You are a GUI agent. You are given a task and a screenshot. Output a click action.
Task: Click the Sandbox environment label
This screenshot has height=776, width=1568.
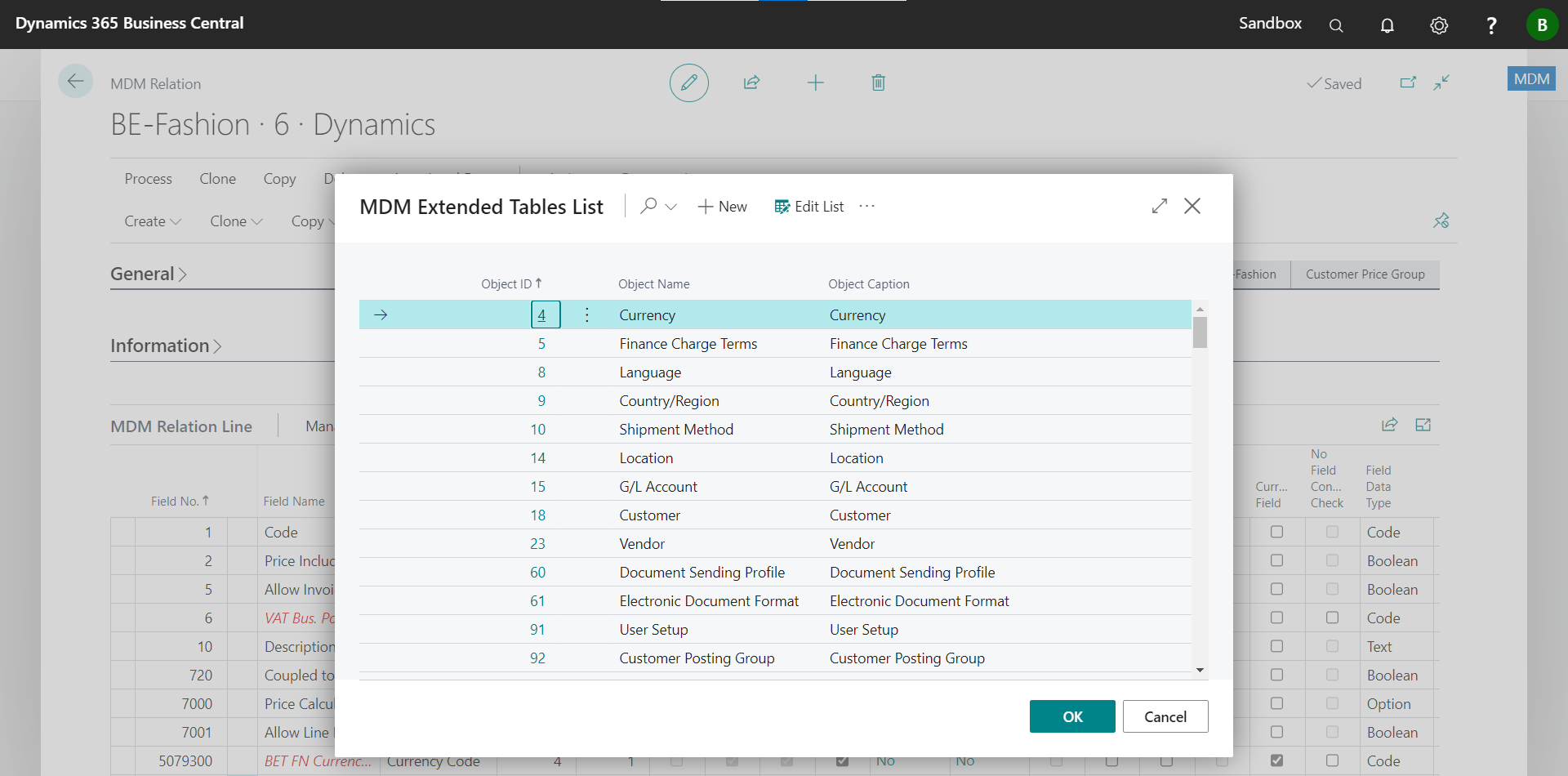1270,23
